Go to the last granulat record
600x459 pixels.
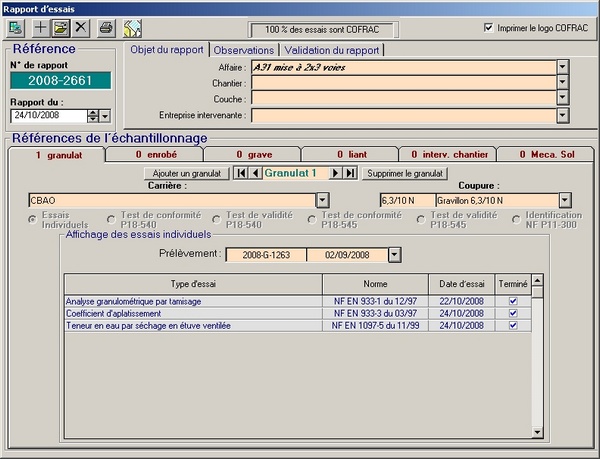pos(350,173)
